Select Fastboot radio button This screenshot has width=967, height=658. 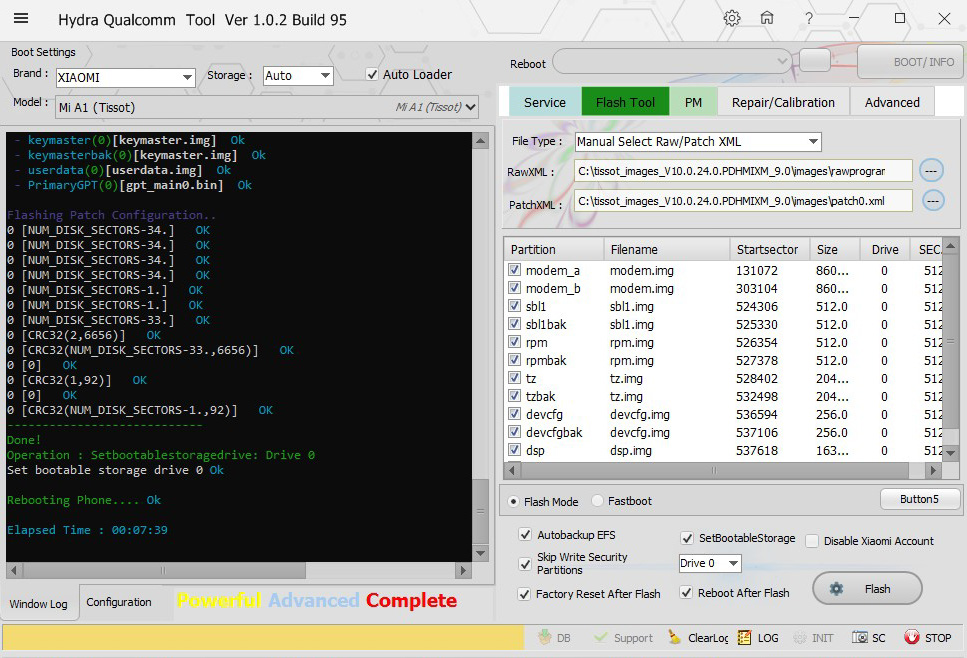[x=597, y=501]
